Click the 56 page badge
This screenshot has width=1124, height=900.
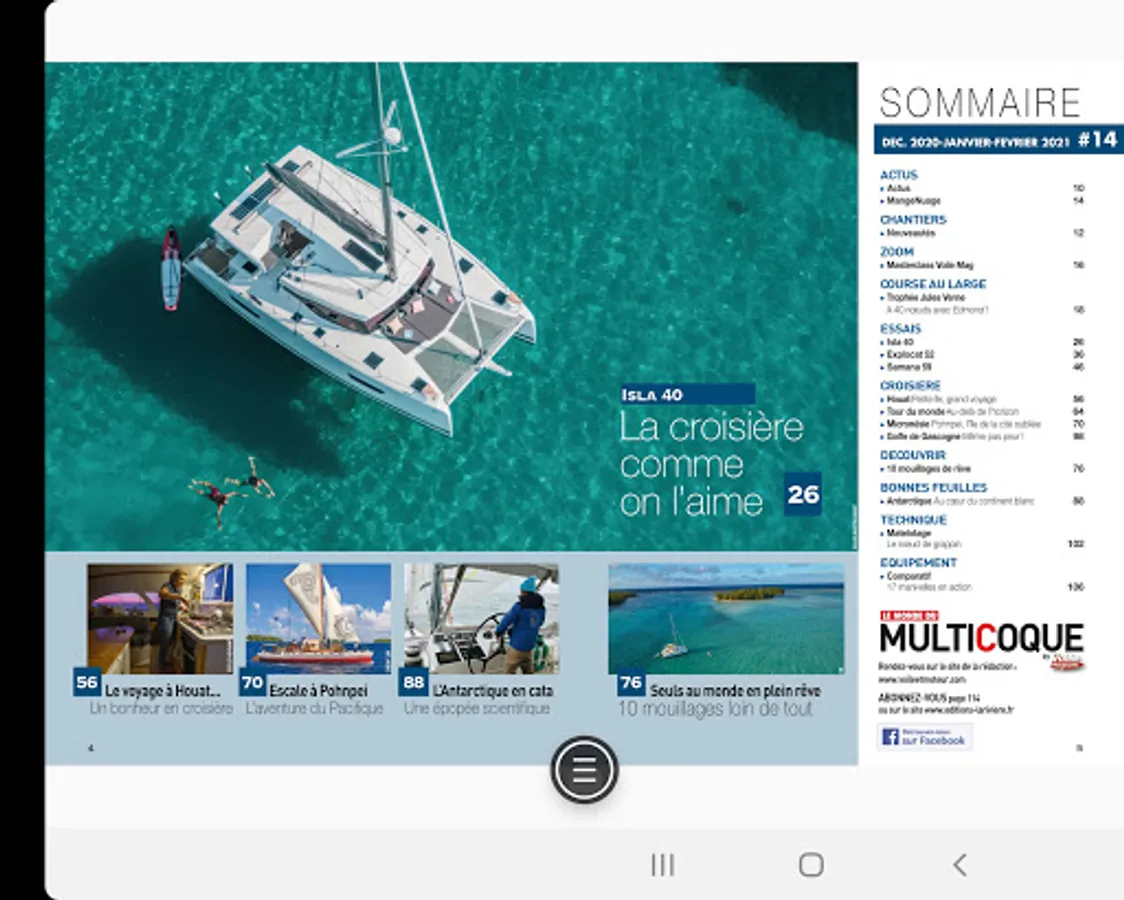[87, 681]
